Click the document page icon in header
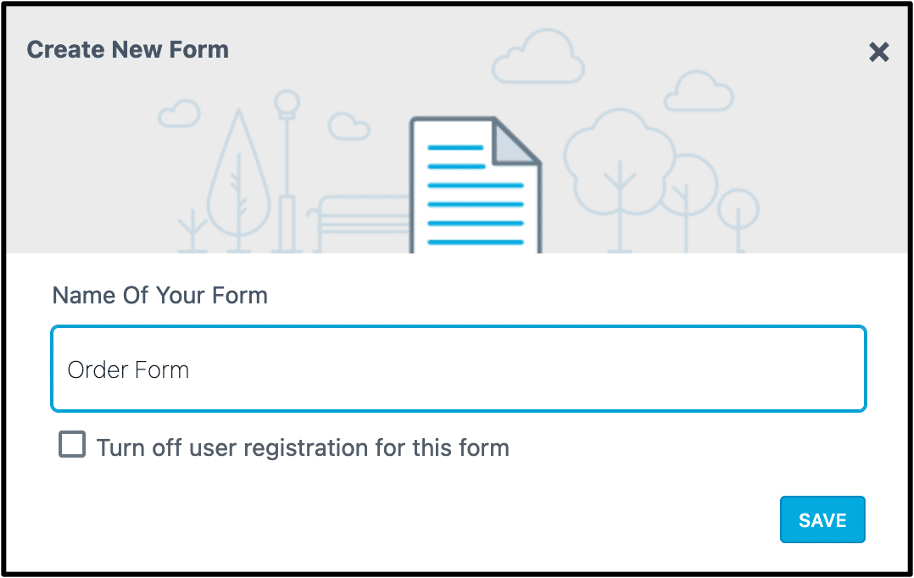 tap(468, 190)
